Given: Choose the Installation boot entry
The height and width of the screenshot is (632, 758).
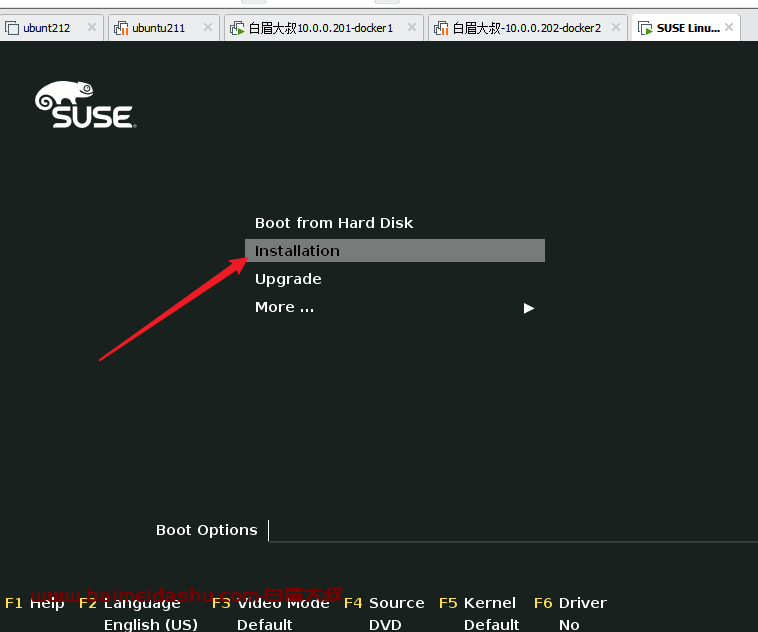Looking at the screenshot, I should tap(394, 250).
